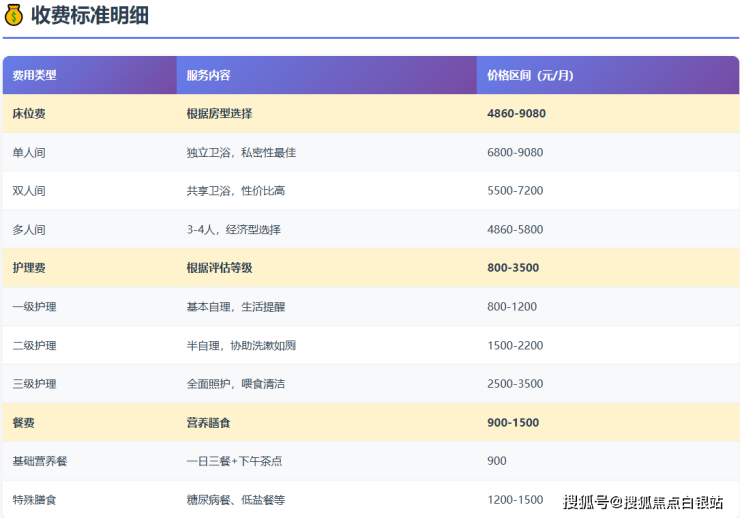Click the 特殊膳食 row label
740x518 pixels.
pyautogui.click(x=34, y=500)
